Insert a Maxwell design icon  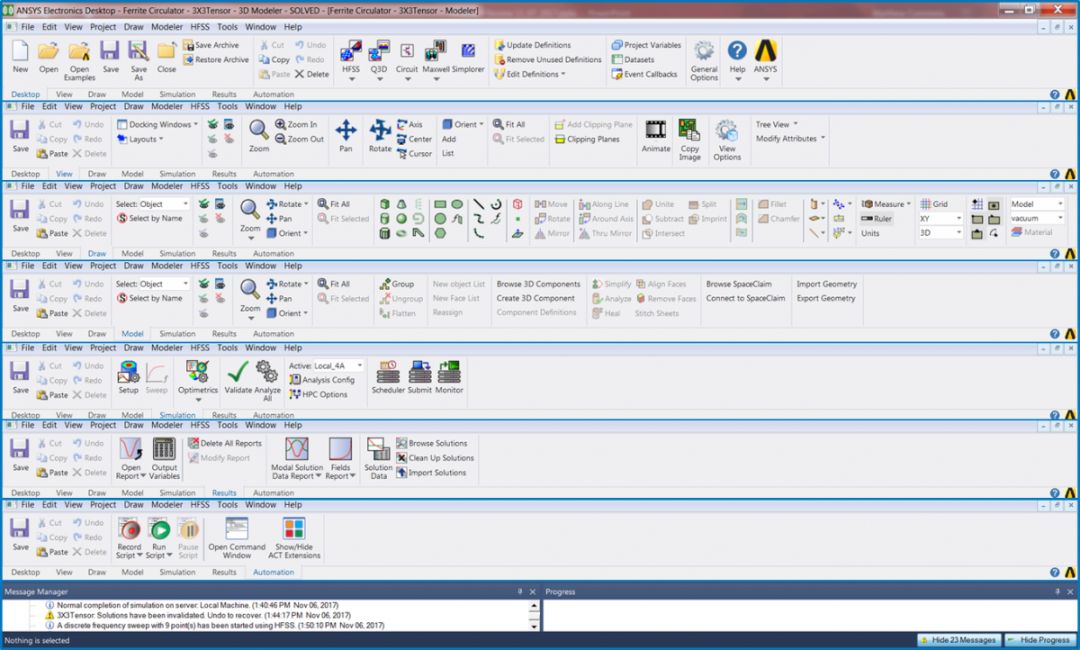[x=435, y=52]
